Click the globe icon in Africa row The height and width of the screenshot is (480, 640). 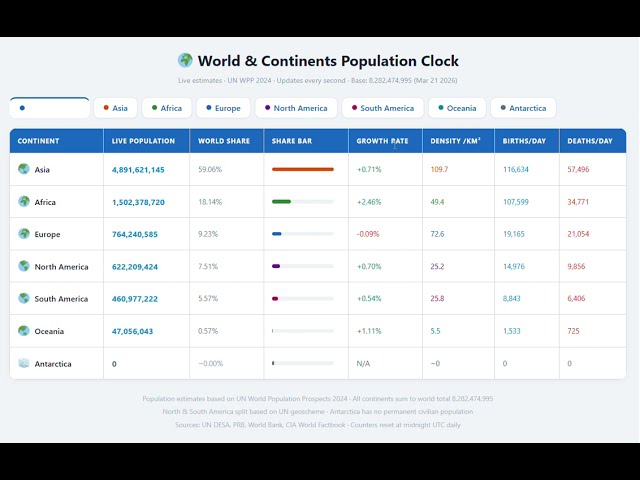[24, 201]
